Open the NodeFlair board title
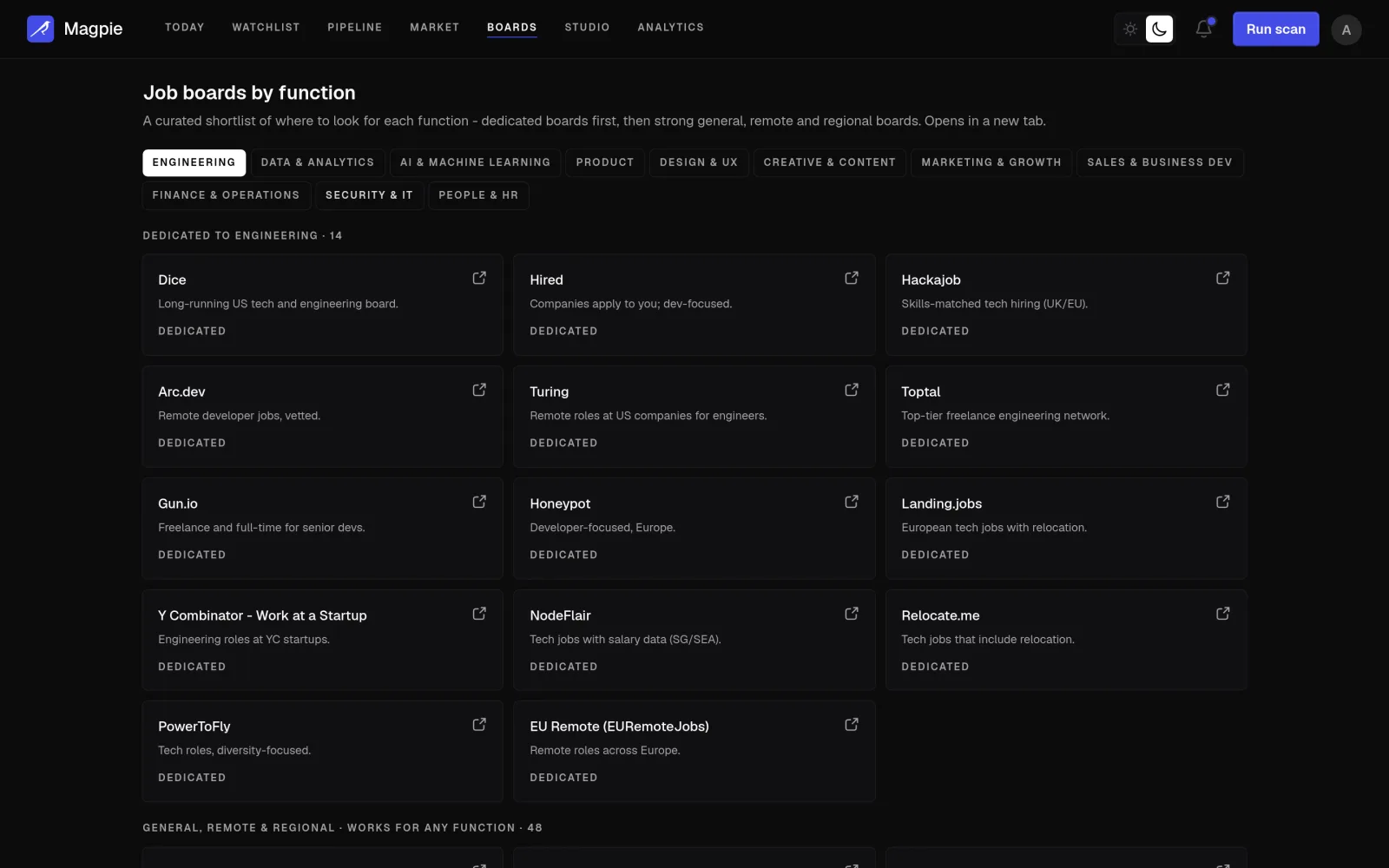This screenshot has height=868, width=1389. [x=560, y=615]
